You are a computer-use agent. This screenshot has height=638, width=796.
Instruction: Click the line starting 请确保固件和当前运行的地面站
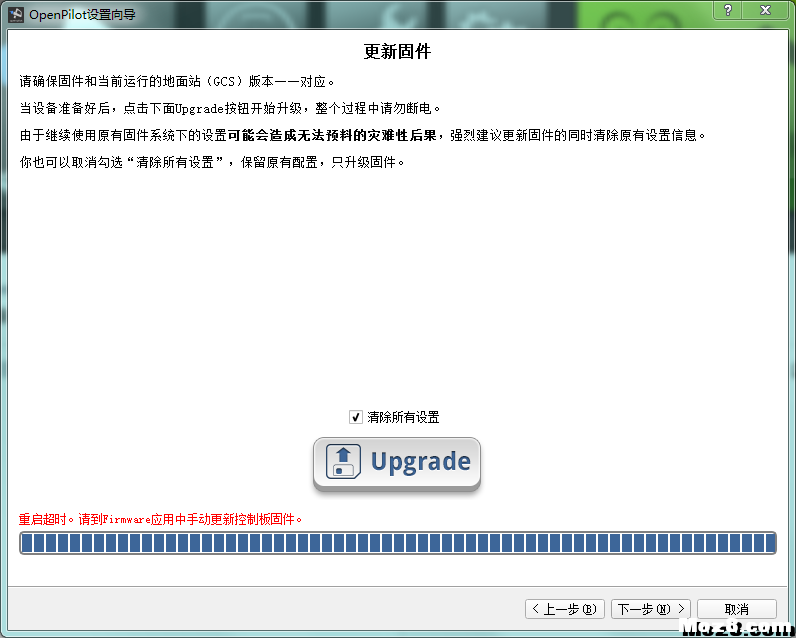coord(177,81)
